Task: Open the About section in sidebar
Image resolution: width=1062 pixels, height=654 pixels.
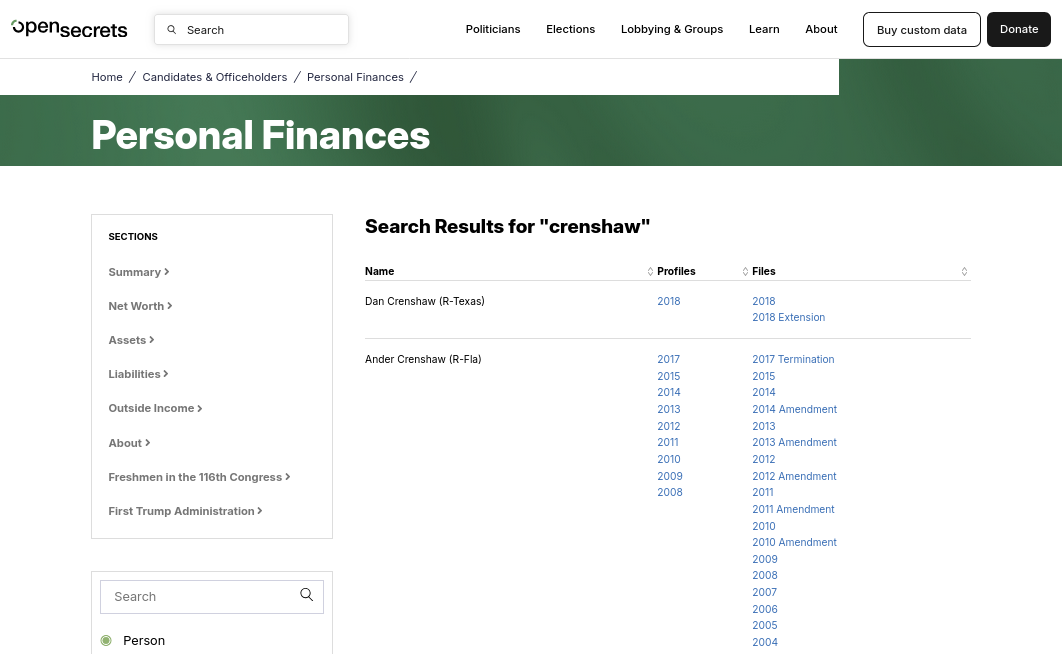Action: tap(129, 443)
